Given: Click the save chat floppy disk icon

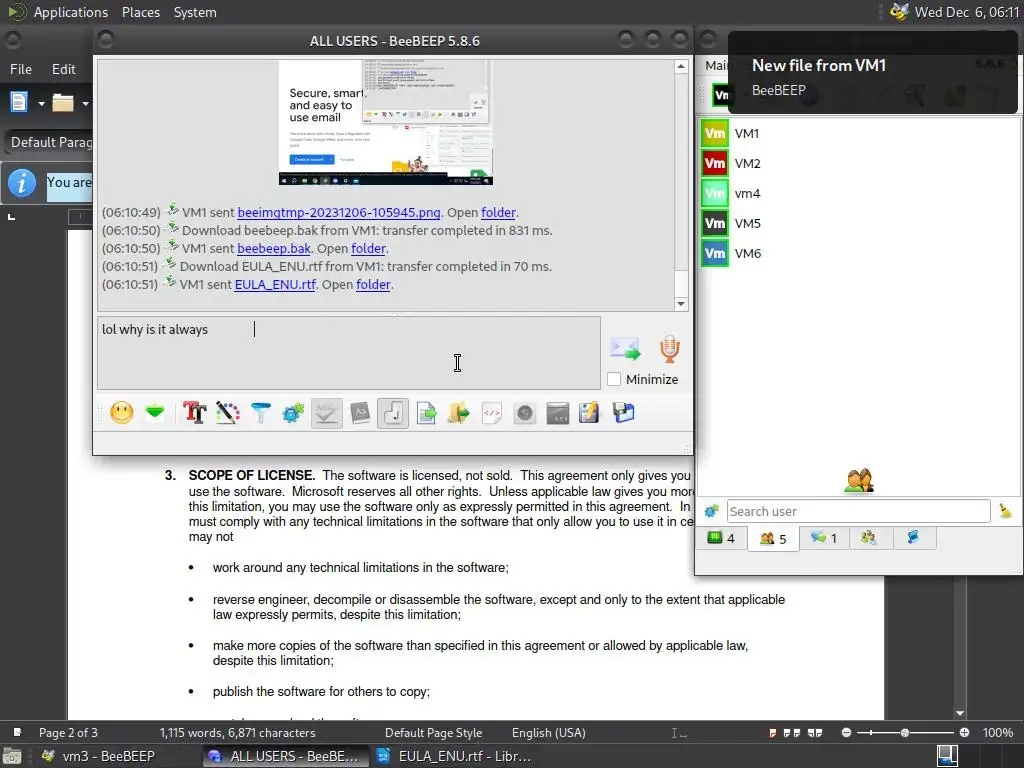Looking at the screenshot, I should click(624, 413).
